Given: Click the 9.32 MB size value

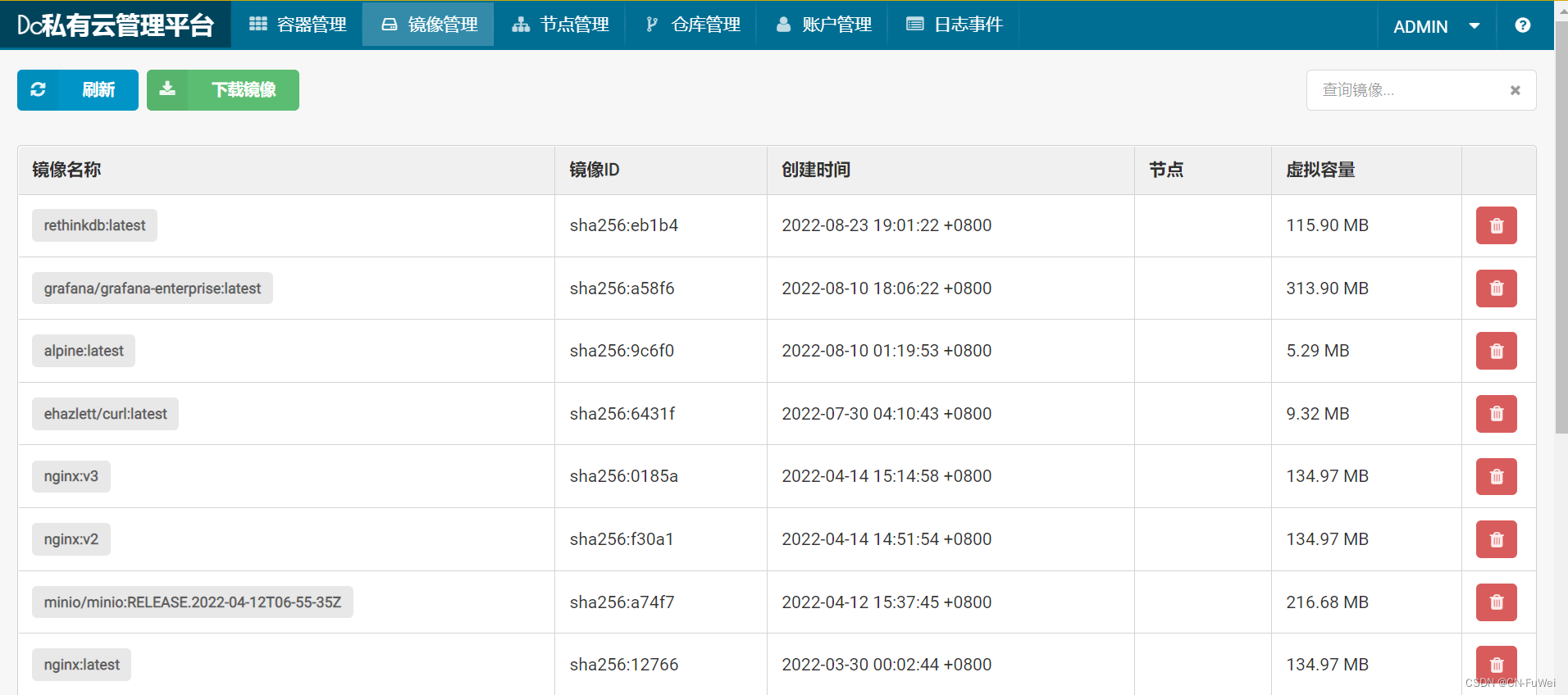Looking at the screenshot, I should (1318, 414).
